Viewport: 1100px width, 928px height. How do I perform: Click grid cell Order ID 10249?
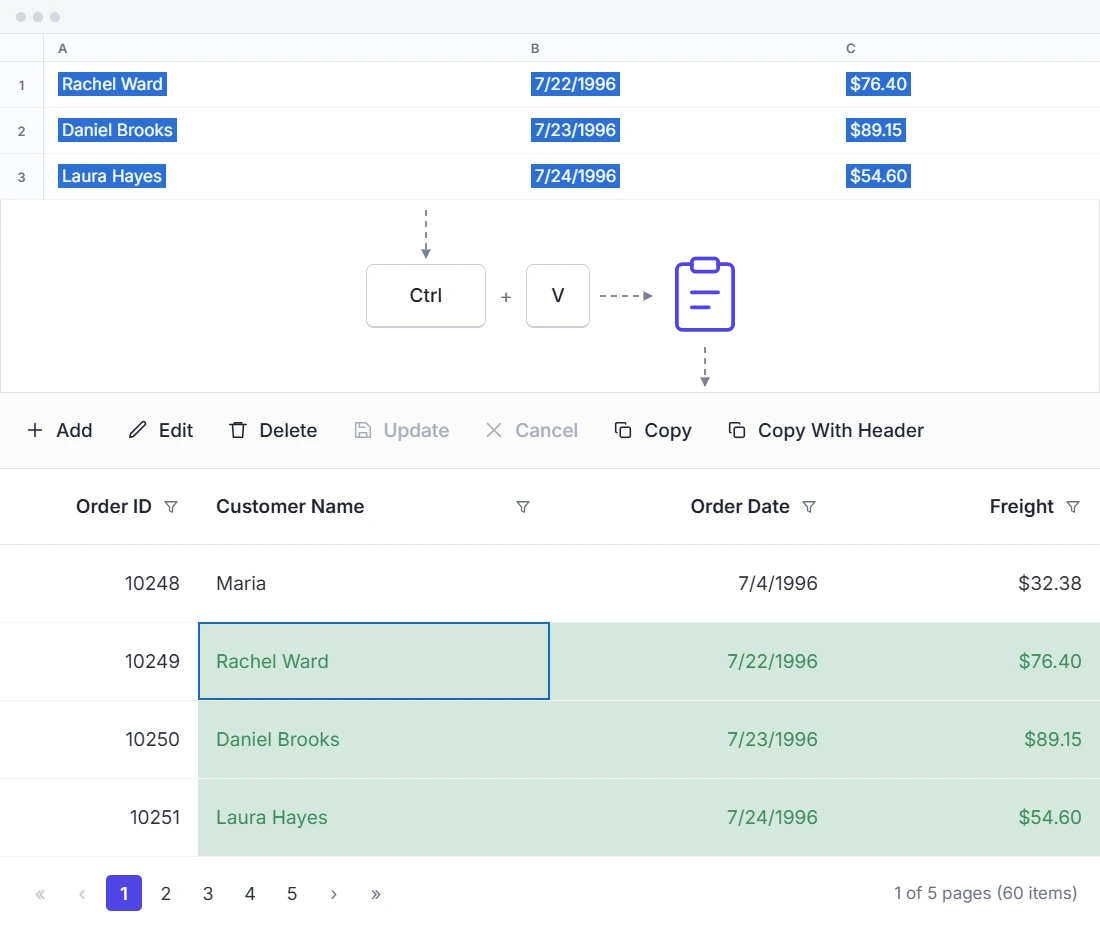point(99,661)
